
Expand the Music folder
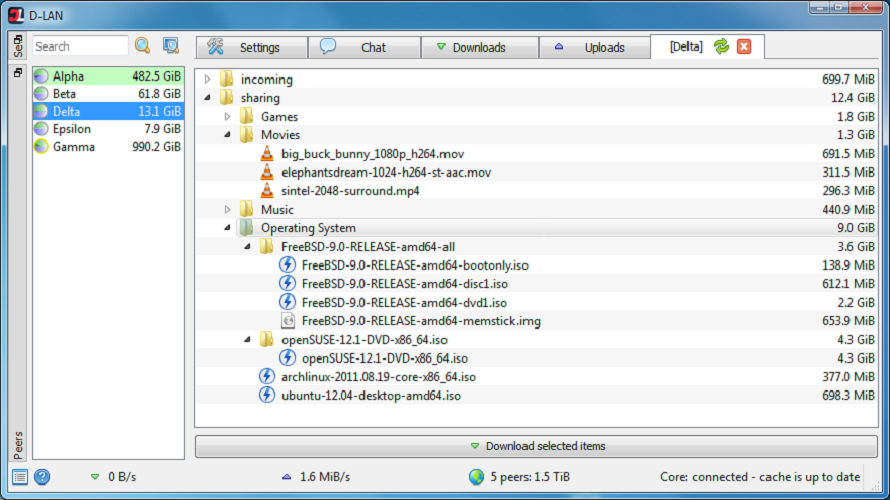228,209
